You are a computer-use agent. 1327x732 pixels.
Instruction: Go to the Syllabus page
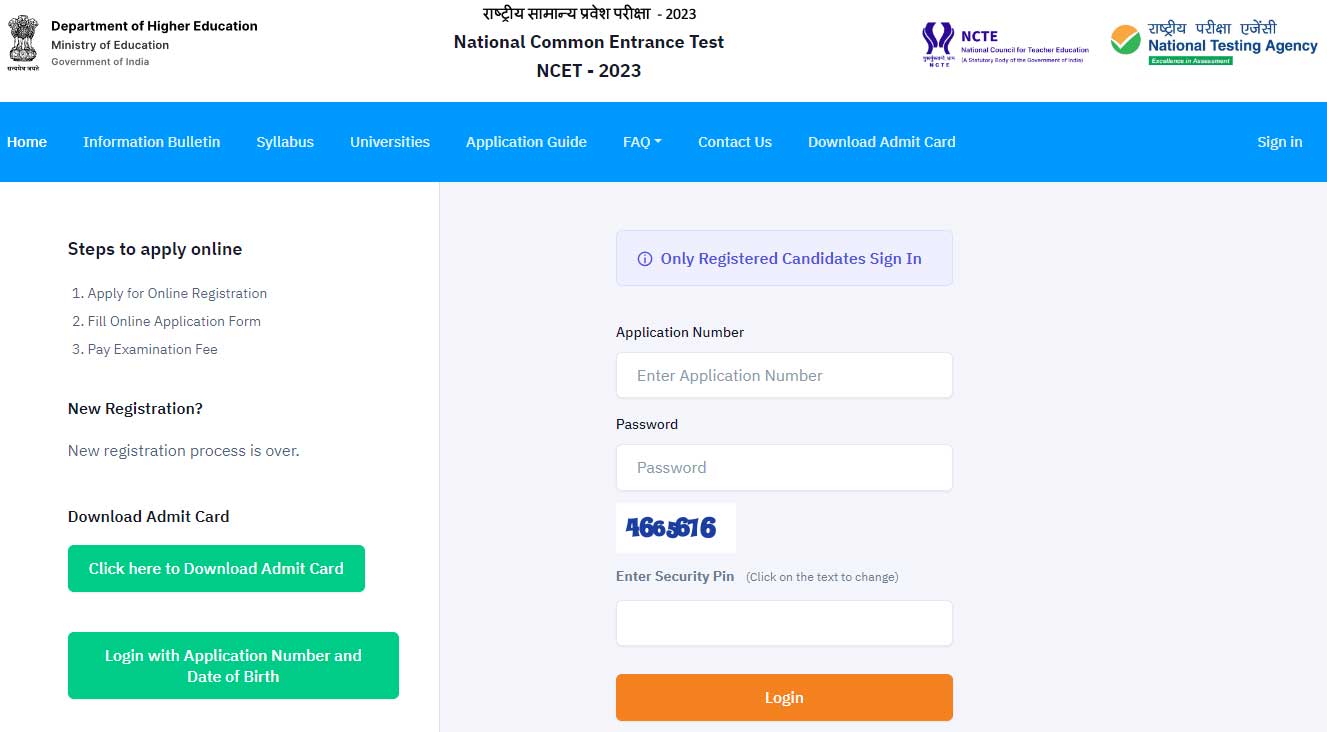pyautogui.click(x=285, y=142)
